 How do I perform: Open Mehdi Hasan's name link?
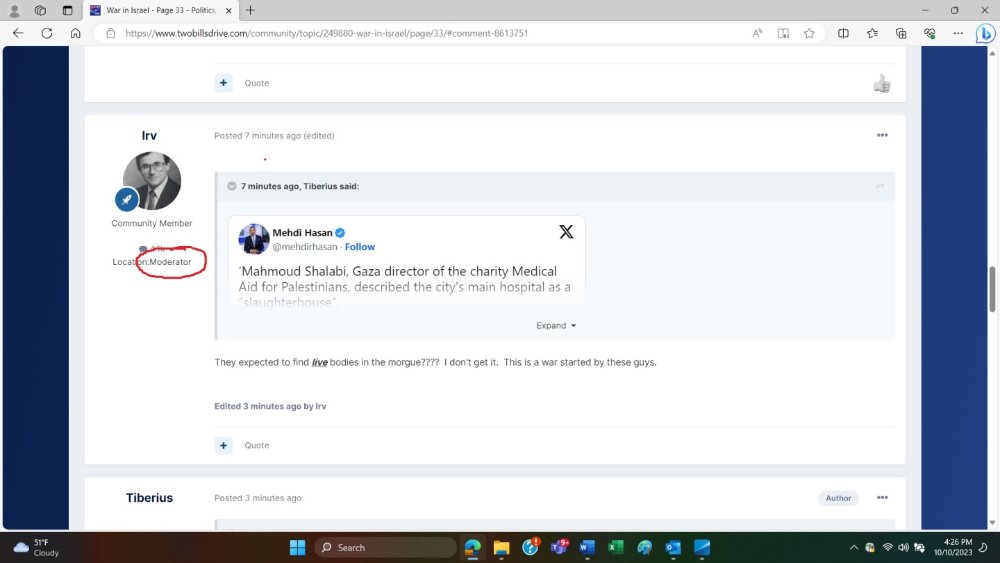click(302, 233)
